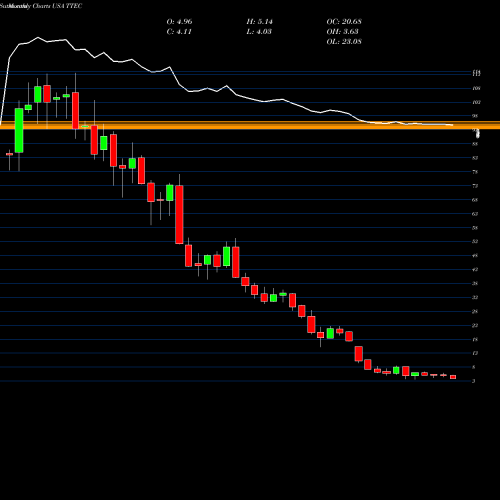The image size is (500, 500).
Task: Click the 102 price axis label
Action: point(476,102)
